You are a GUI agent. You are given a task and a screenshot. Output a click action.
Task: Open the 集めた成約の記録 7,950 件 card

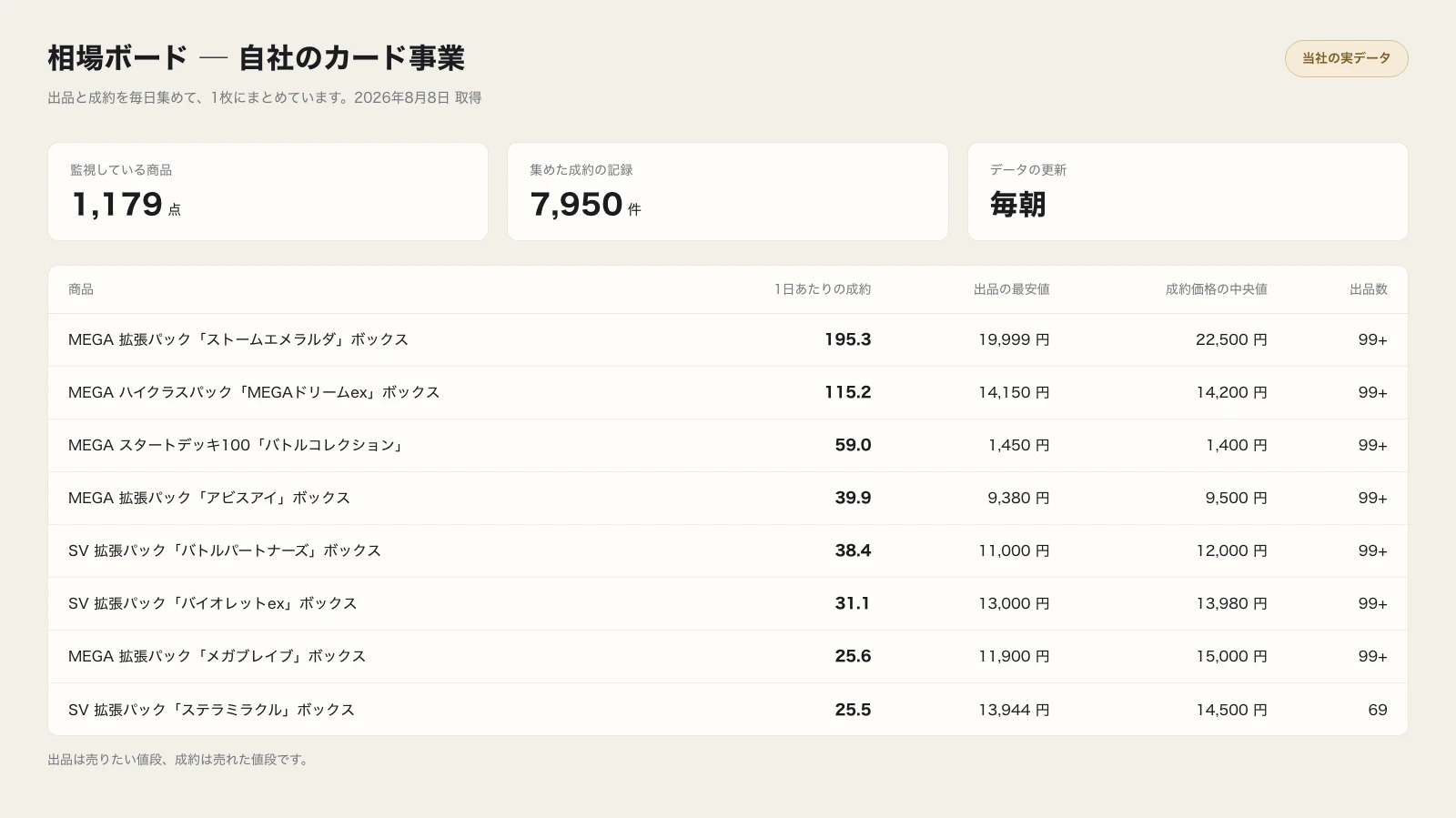(727, 191)
